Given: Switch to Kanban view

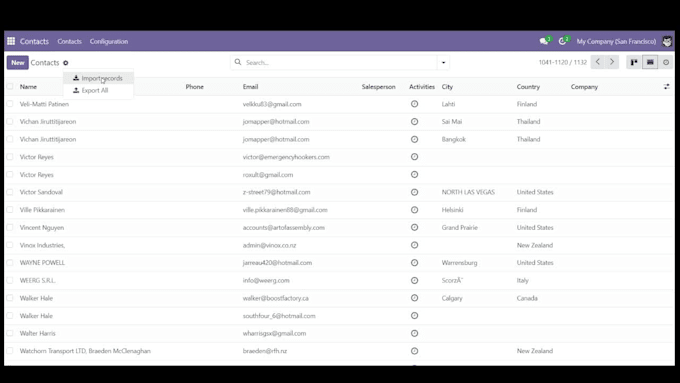Looking at the screenshot, I should click(x=634, y=62).
